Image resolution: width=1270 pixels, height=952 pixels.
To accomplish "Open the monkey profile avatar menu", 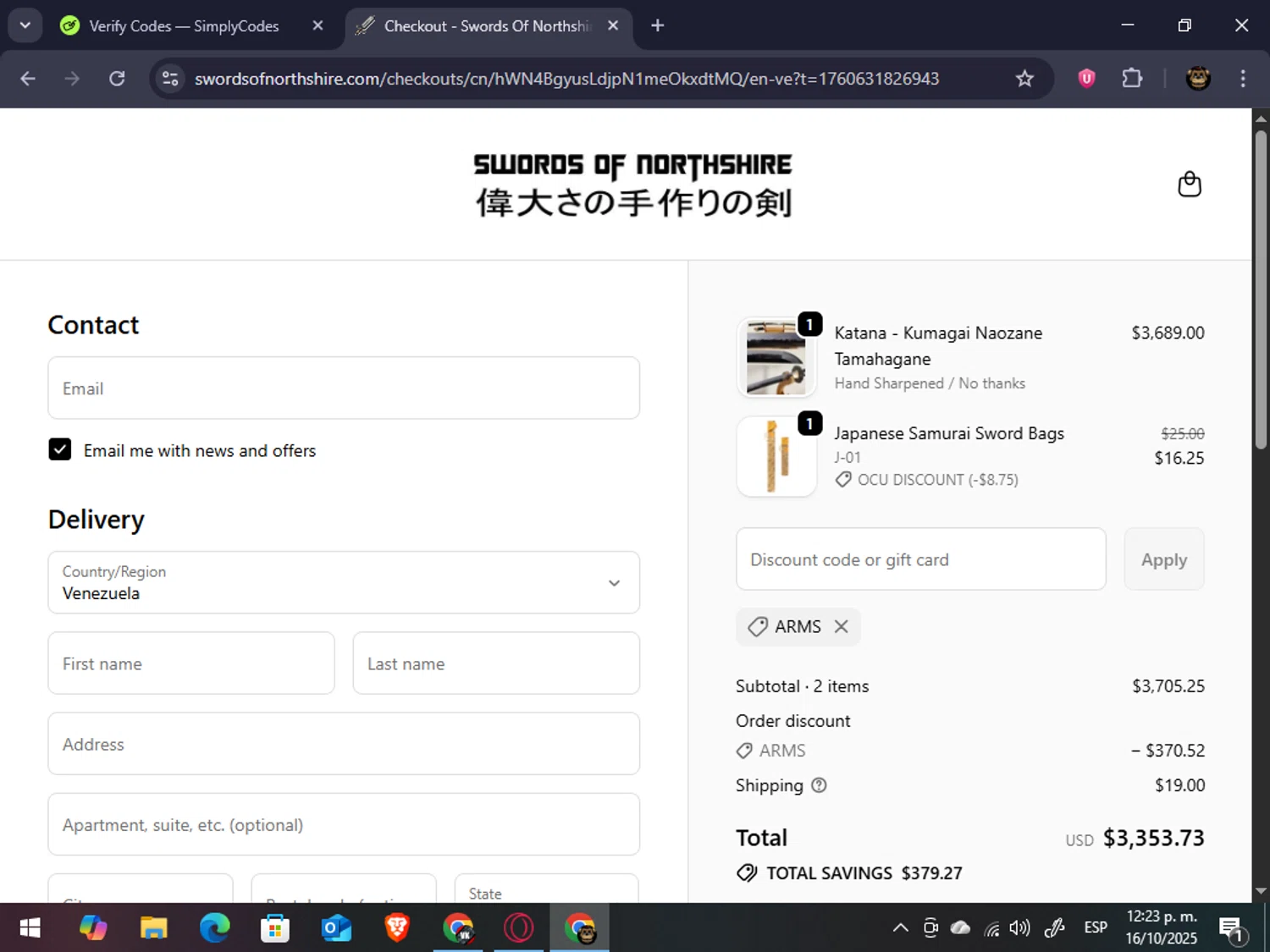I will tap(1197, 79).
